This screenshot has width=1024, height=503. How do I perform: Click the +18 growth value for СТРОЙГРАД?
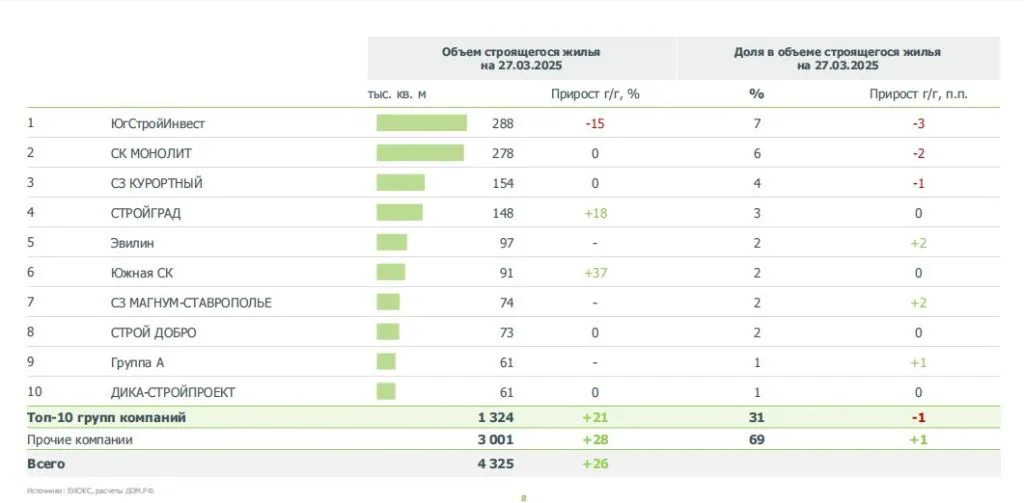(x=595, y=213)
